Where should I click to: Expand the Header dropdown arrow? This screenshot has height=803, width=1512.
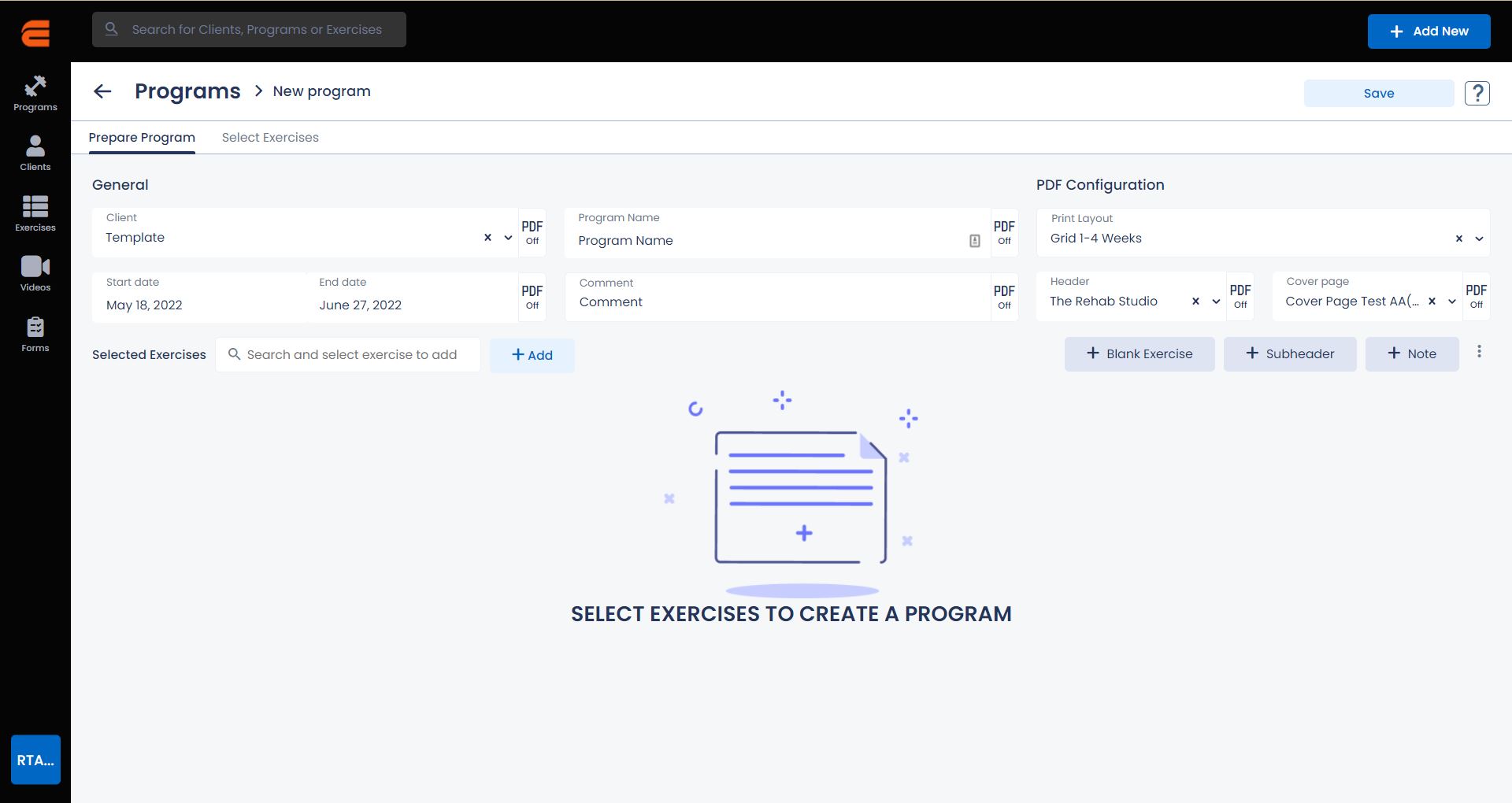pyautogui.click(x=1216, y=302)
